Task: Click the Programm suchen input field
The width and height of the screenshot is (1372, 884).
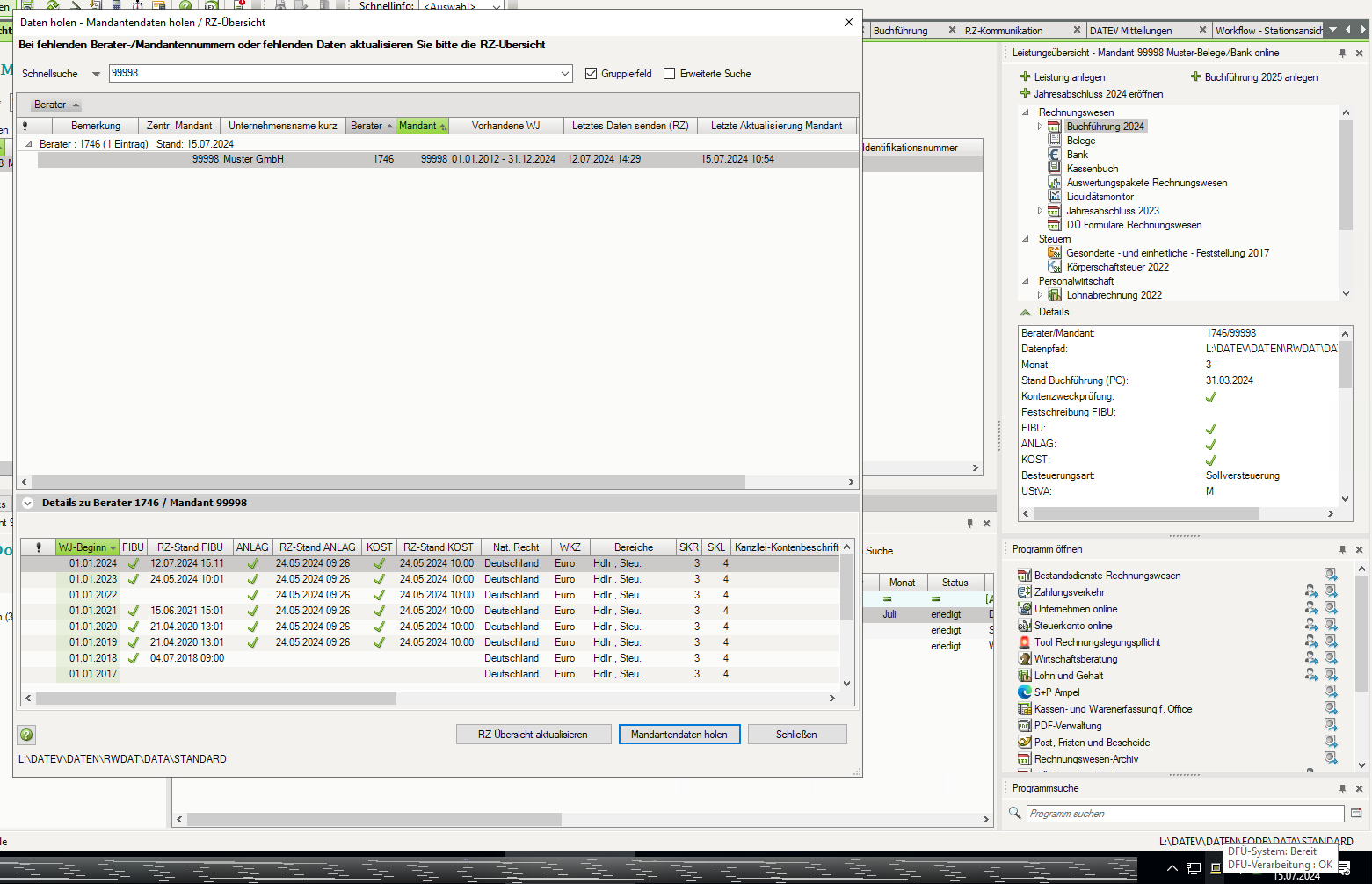Action: 1184,814
